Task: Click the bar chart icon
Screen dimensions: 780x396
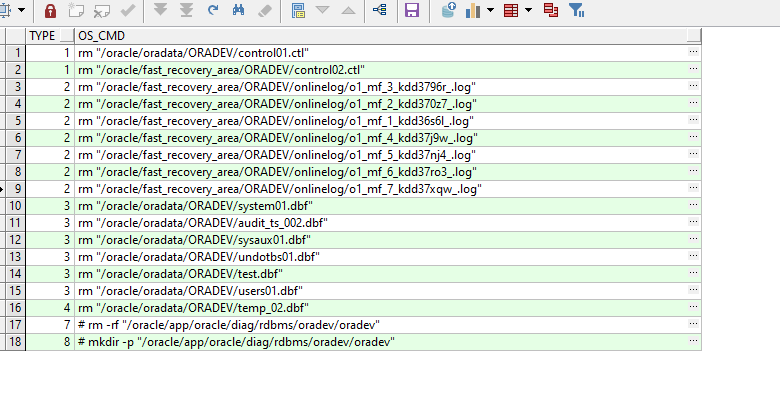Action: pos(473,10)
